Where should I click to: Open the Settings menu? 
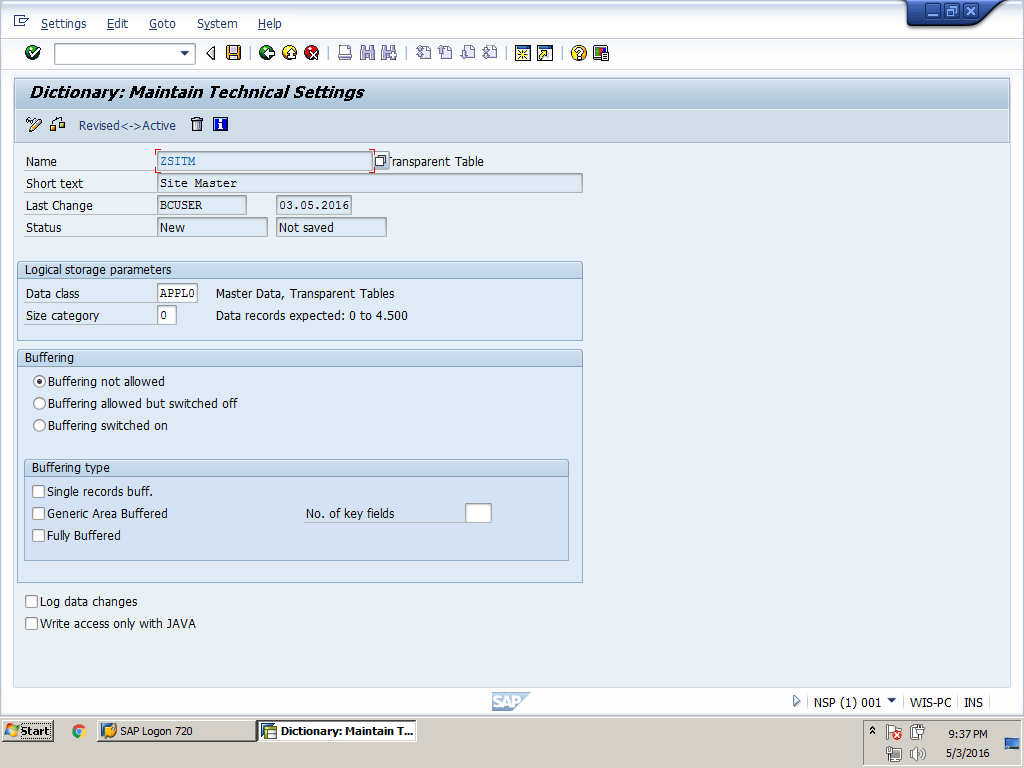[63, 23]
